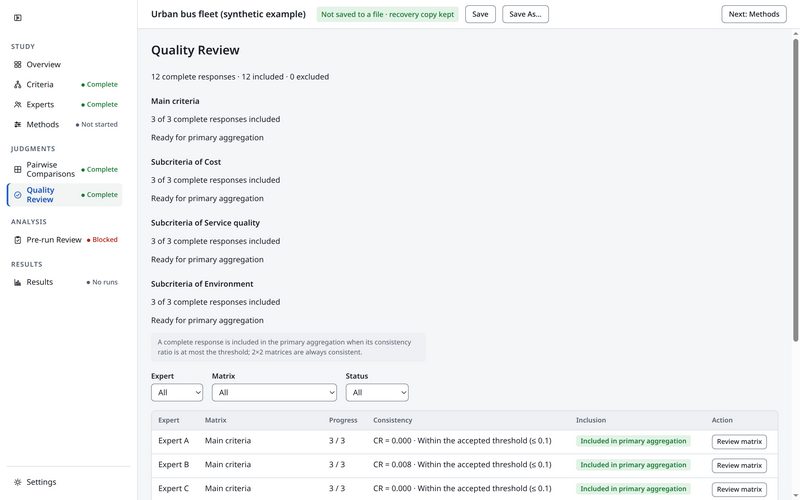Click the Action column header

pos(722,420)
